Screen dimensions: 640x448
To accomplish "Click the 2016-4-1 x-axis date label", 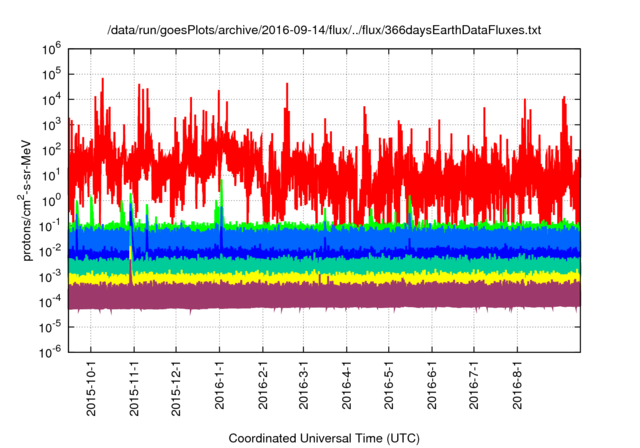I will tap(347, 385).
